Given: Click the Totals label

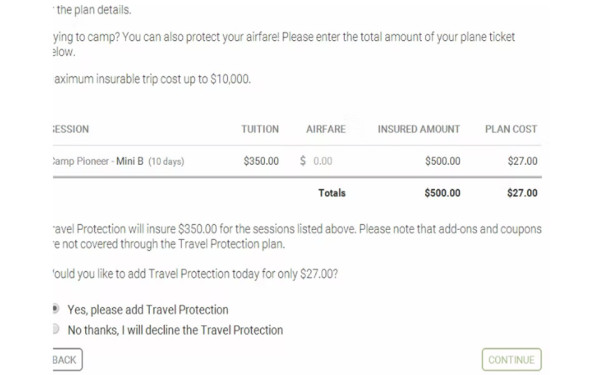Looking at the screenshot, I should pos(332,192).
